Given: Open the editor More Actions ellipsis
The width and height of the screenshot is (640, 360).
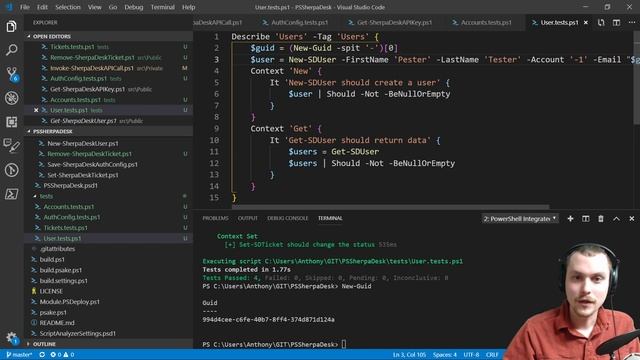Looking at the screenshot, I should point(632,22).
